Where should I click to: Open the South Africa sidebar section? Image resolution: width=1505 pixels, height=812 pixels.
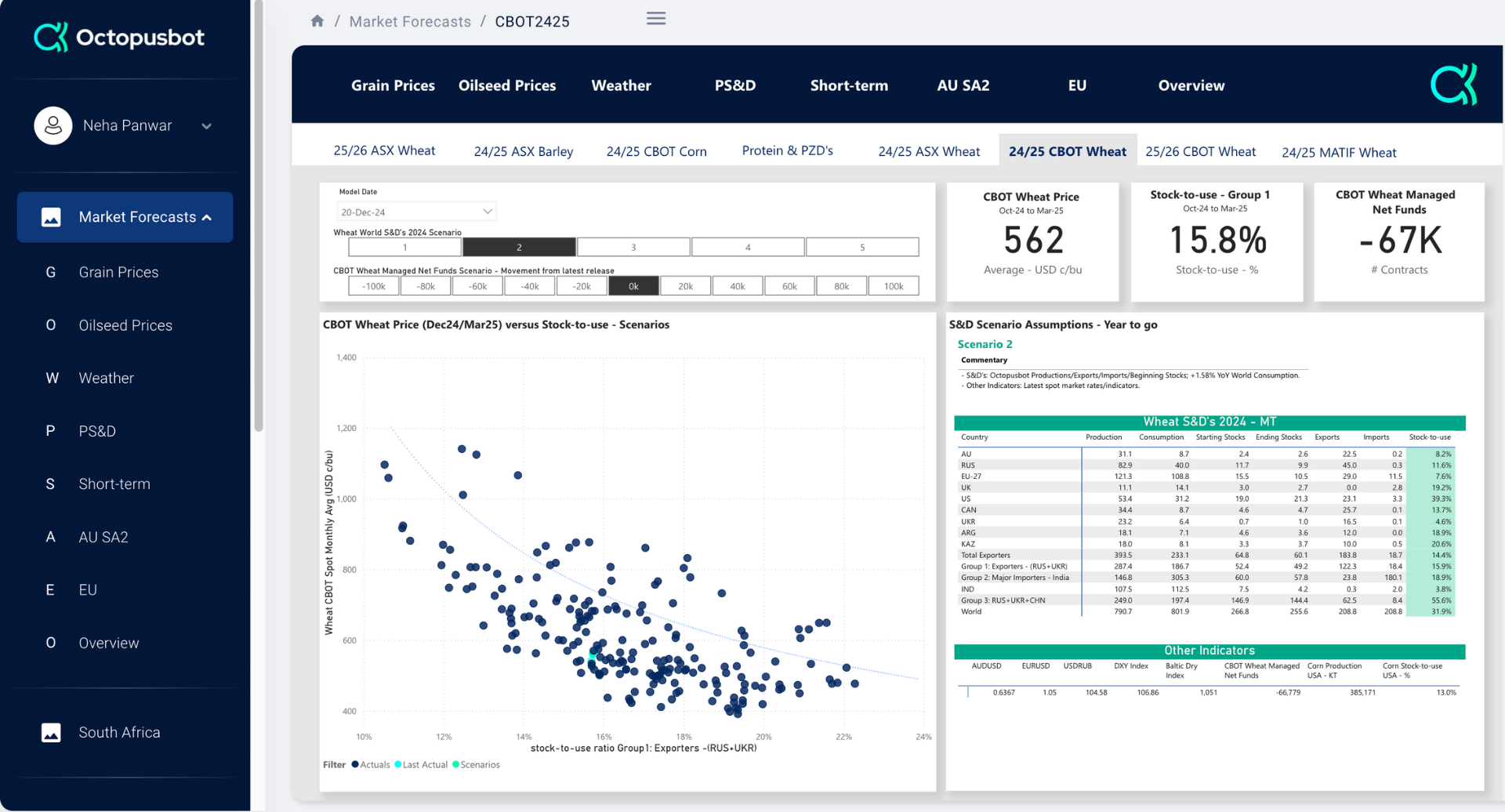click(119, 732)
